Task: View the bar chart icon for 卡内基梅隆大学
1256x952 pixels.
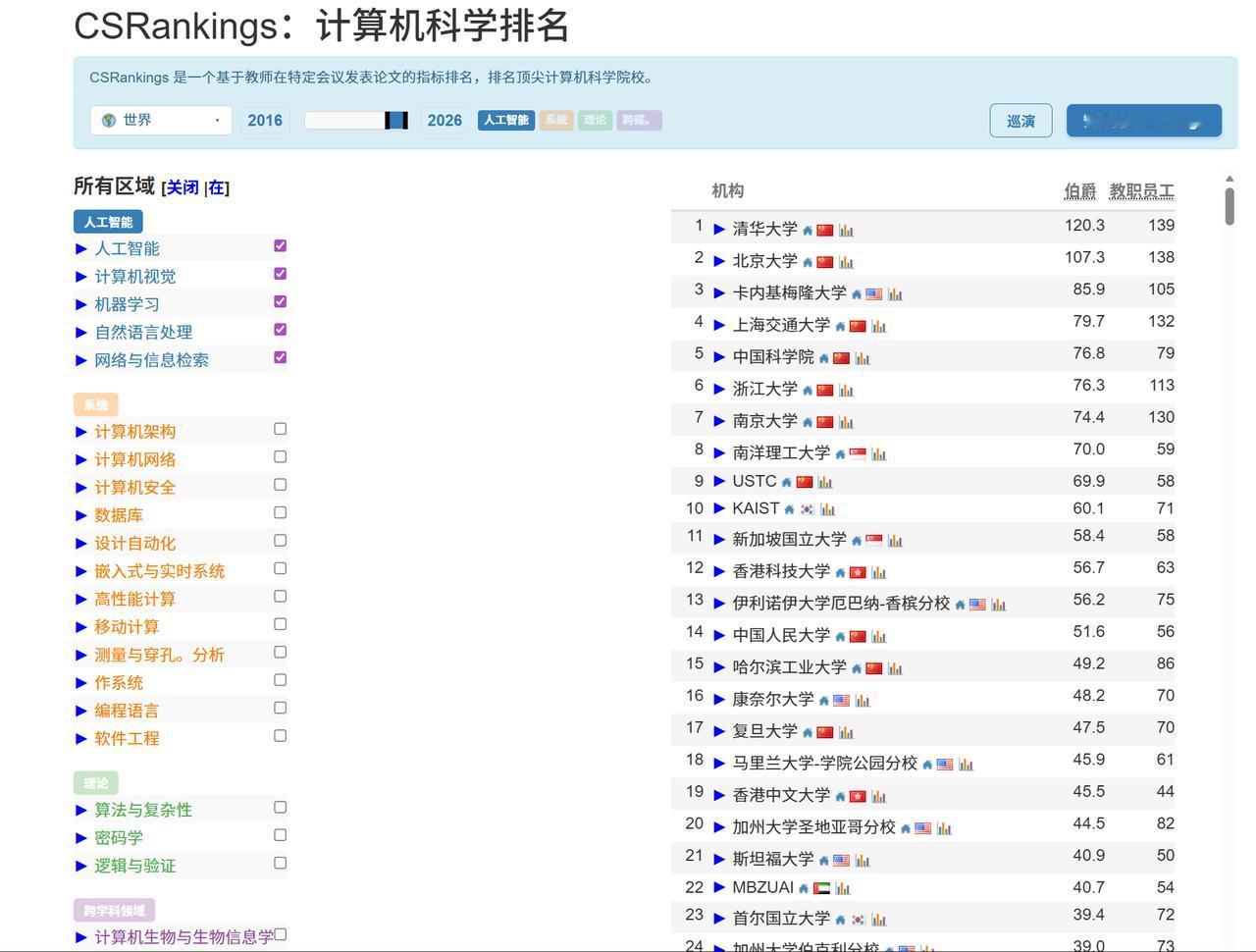Action: [895, 294]
